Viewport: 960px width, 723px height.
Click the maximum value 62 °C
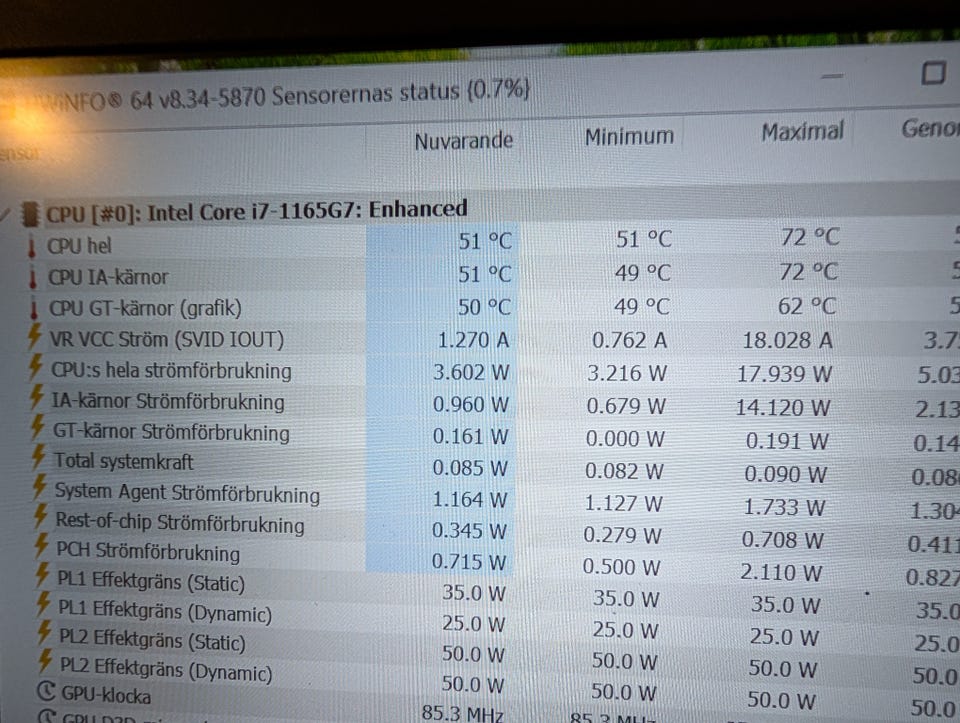[x=806, y=306]
